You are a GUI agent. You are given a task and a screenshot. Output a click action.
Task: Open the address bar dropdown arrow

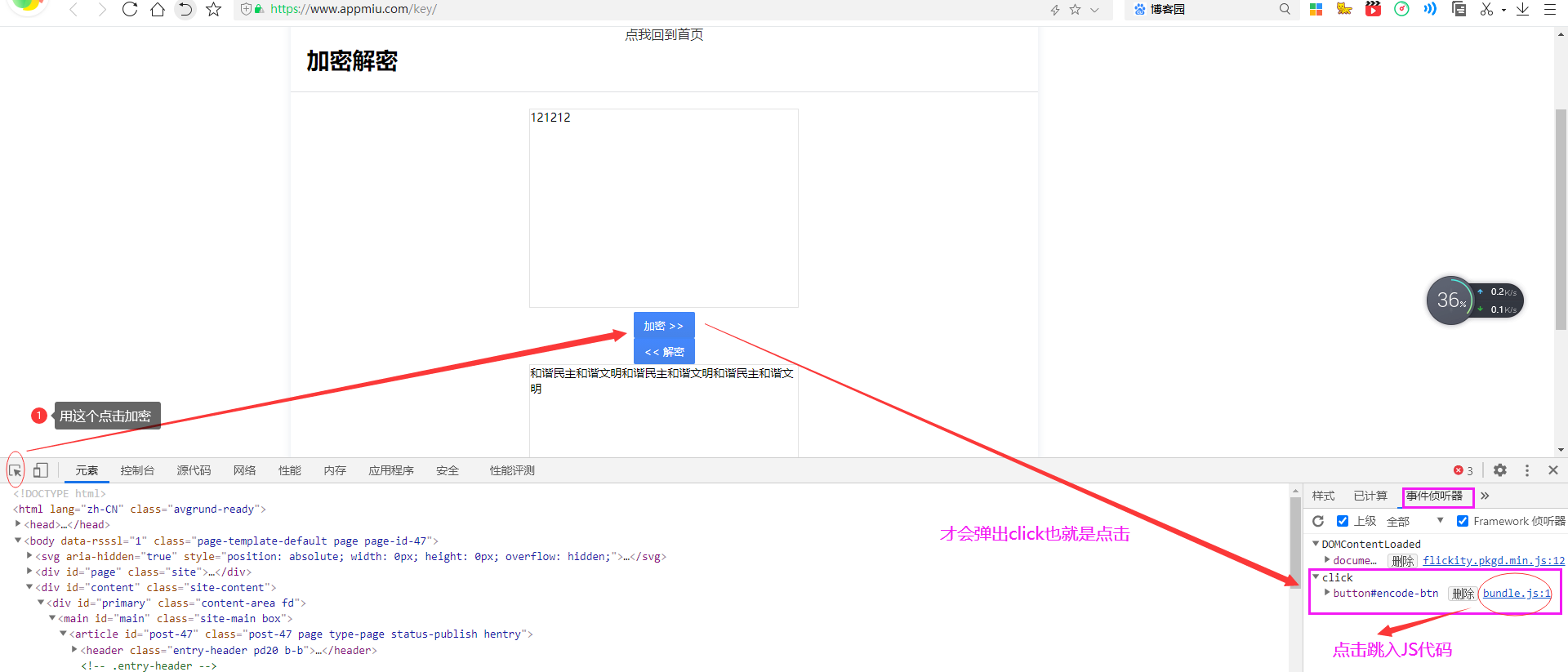1094,10
